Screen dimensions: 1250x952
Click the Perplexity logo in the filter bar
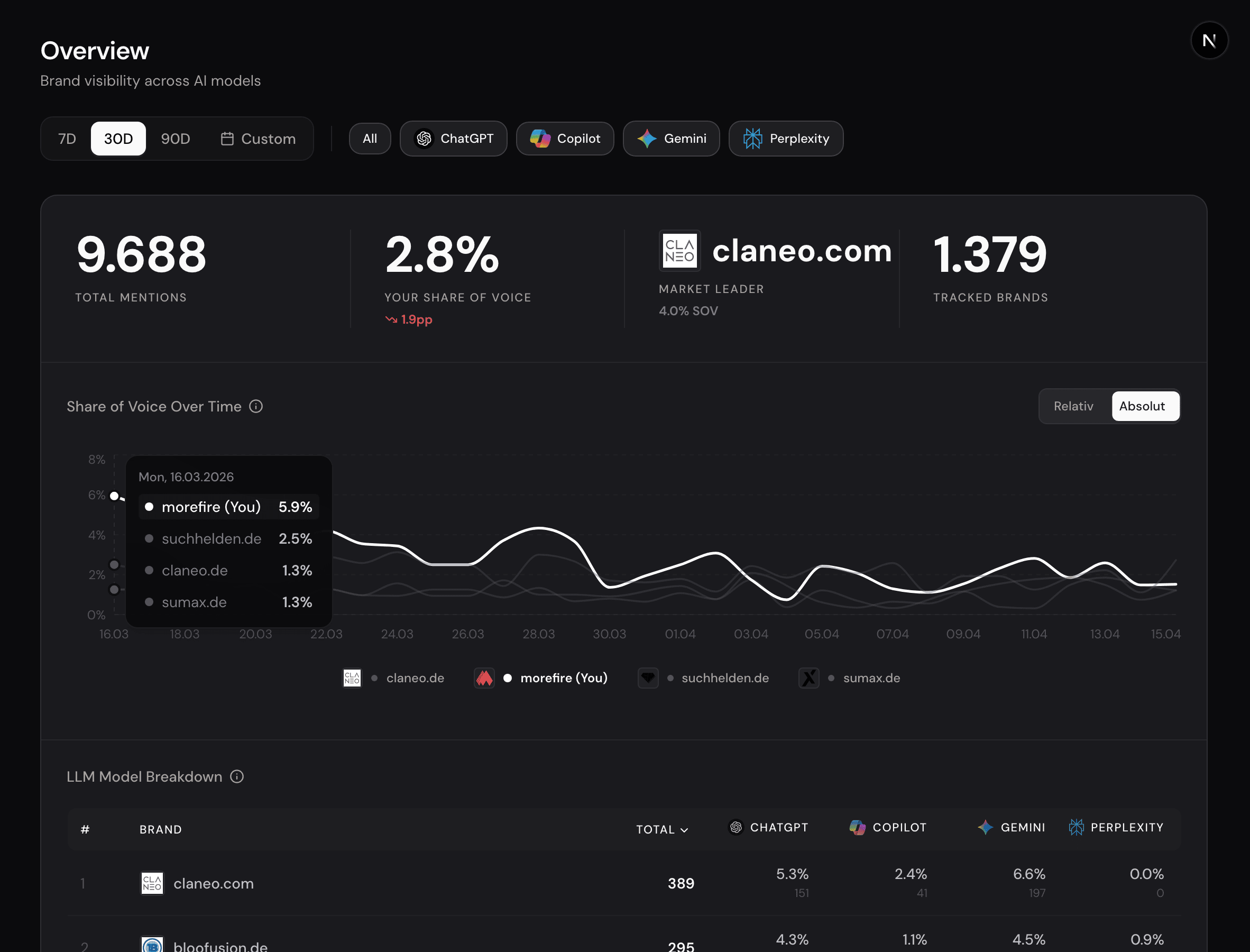[x=753, y=139]
